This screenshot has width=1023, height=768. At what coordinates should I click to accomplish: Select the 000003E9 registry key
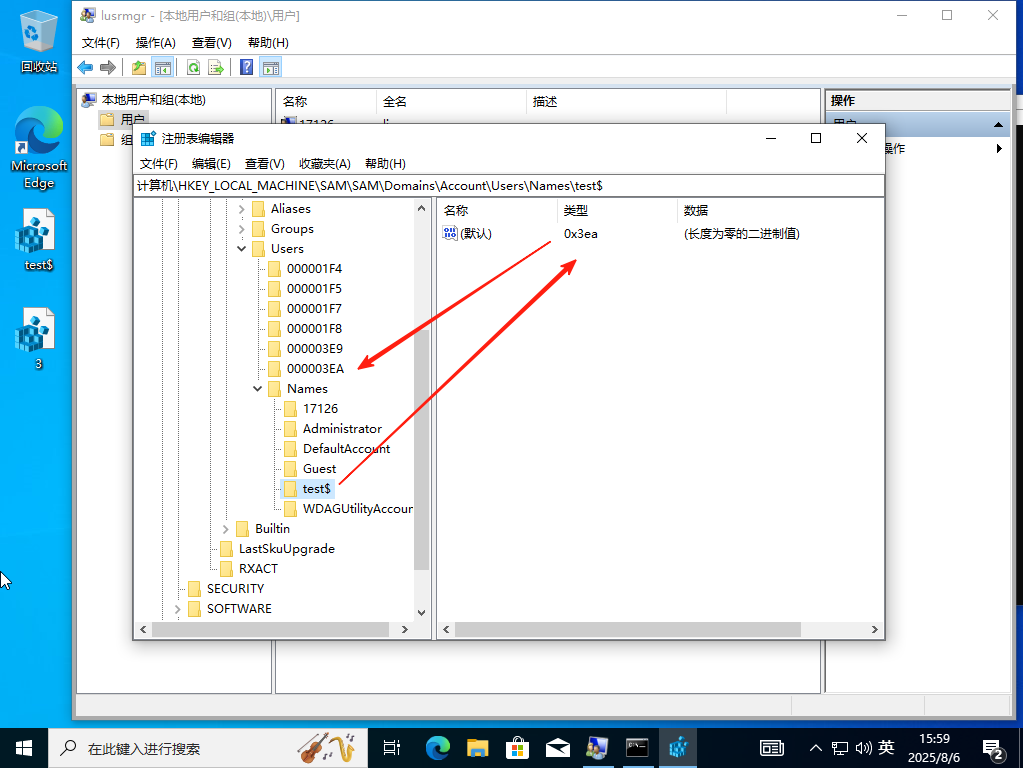point(314,349)
